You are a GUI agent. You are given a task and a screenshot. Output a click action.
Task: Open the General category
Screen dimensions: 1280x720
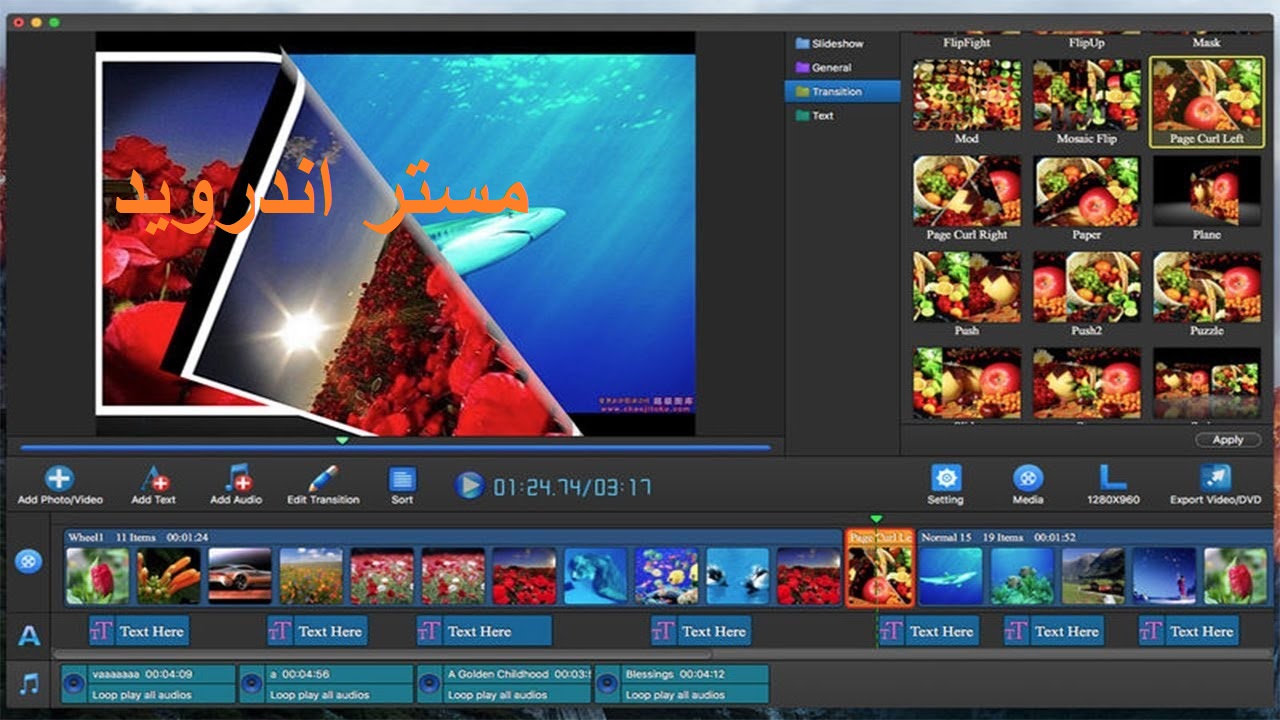(x=823, y=68)
